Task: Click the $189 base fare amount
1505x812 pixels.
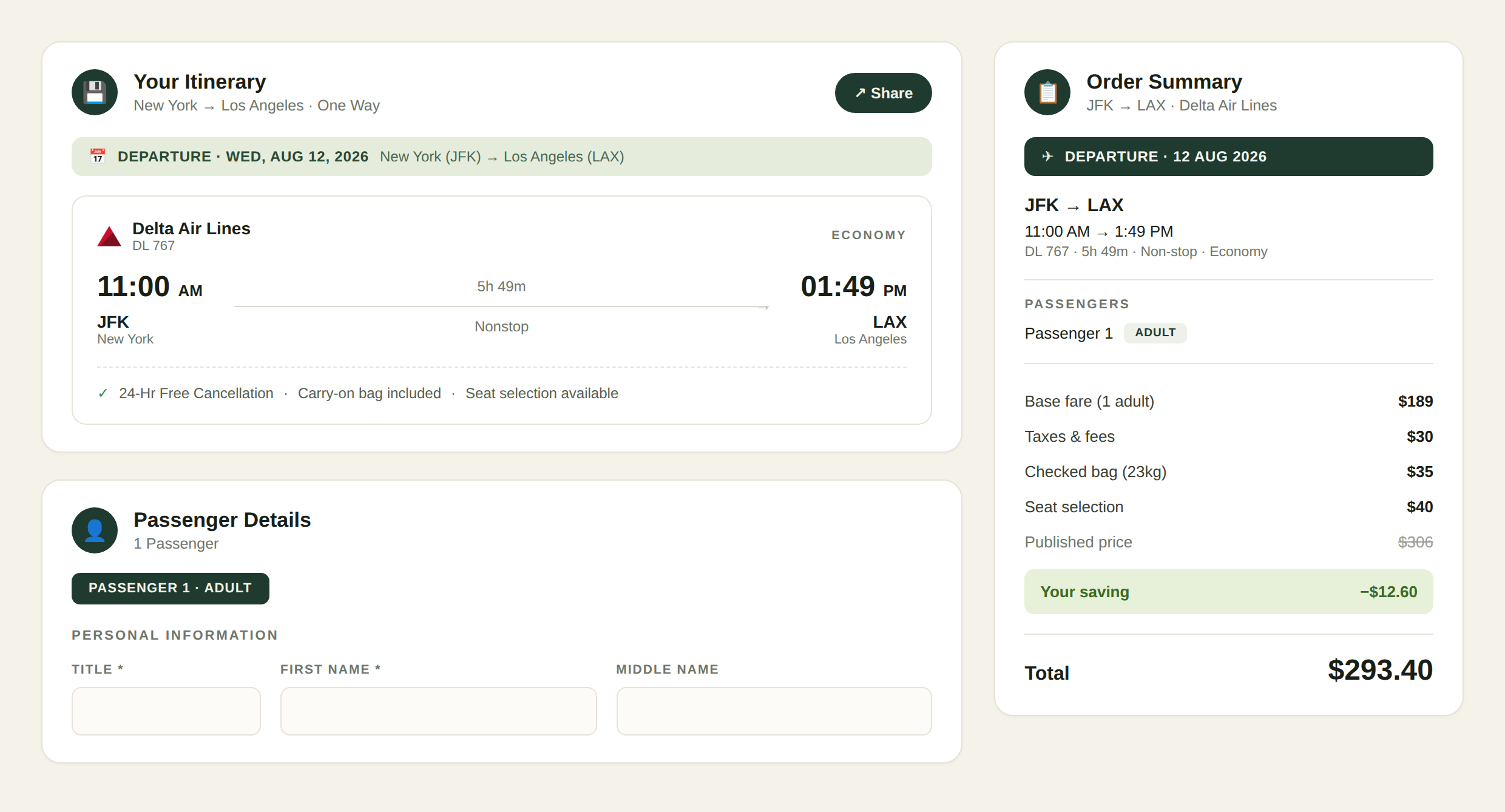Action: pyautogui.click(x=1415, y=401)
